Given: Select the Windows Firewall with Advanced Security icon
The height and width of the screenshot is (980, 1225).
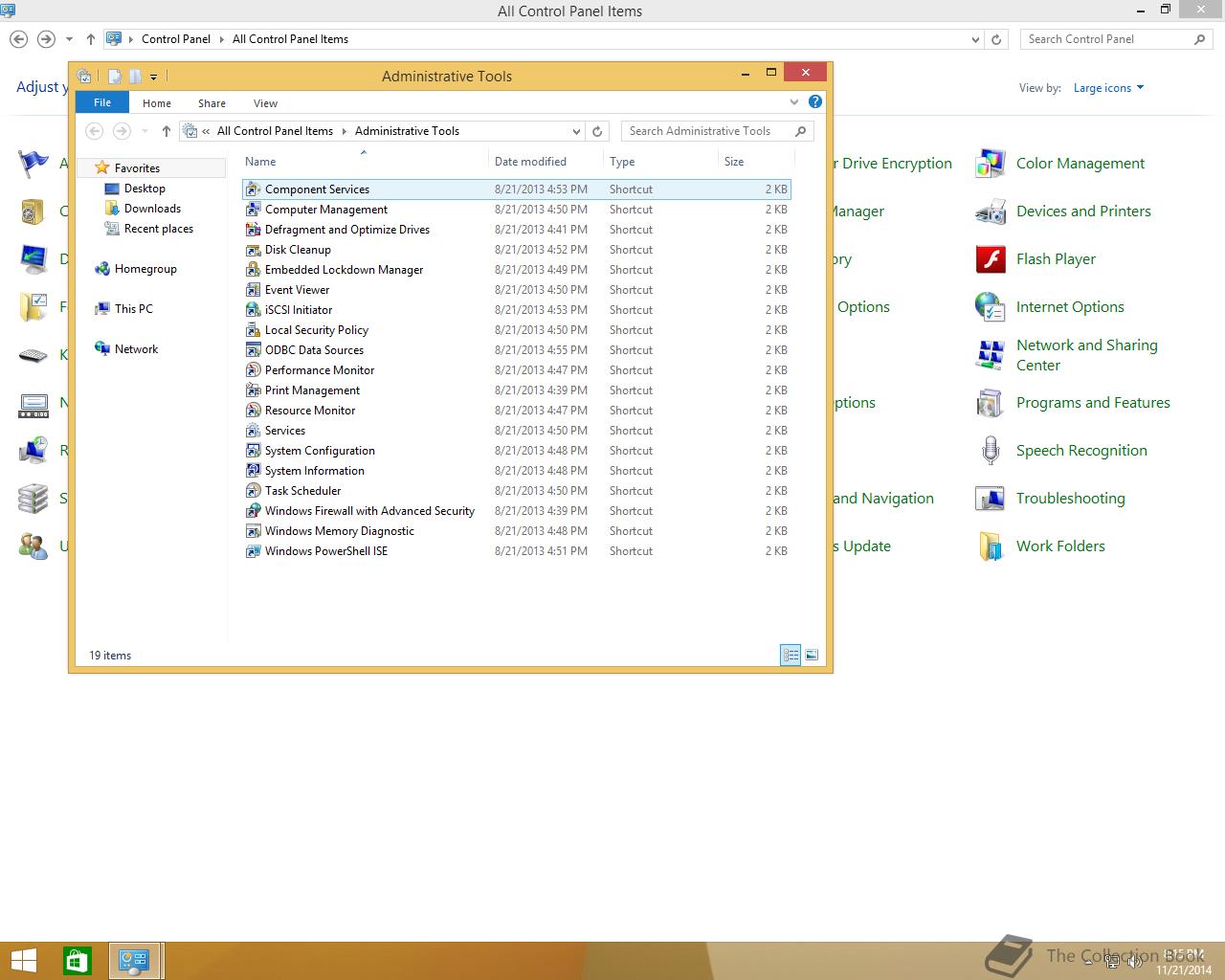Looking at the screenshot, I should [253, 511].
